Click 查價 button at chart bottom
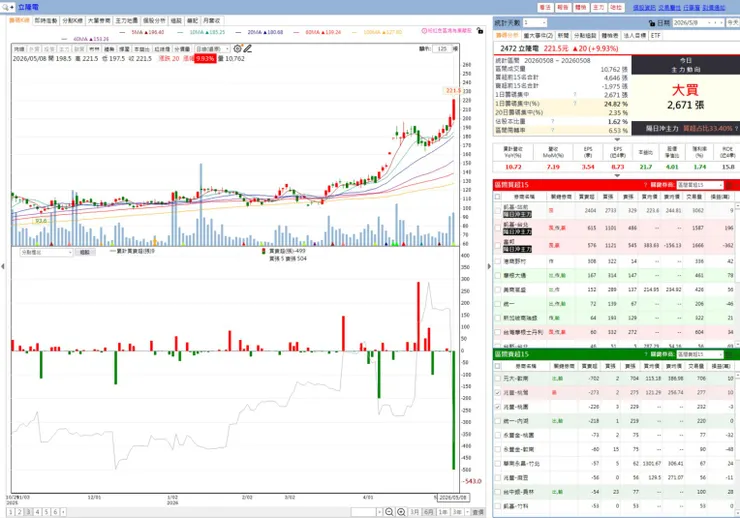The height and width of the screenshot is (518, 740). pos(478,512)
